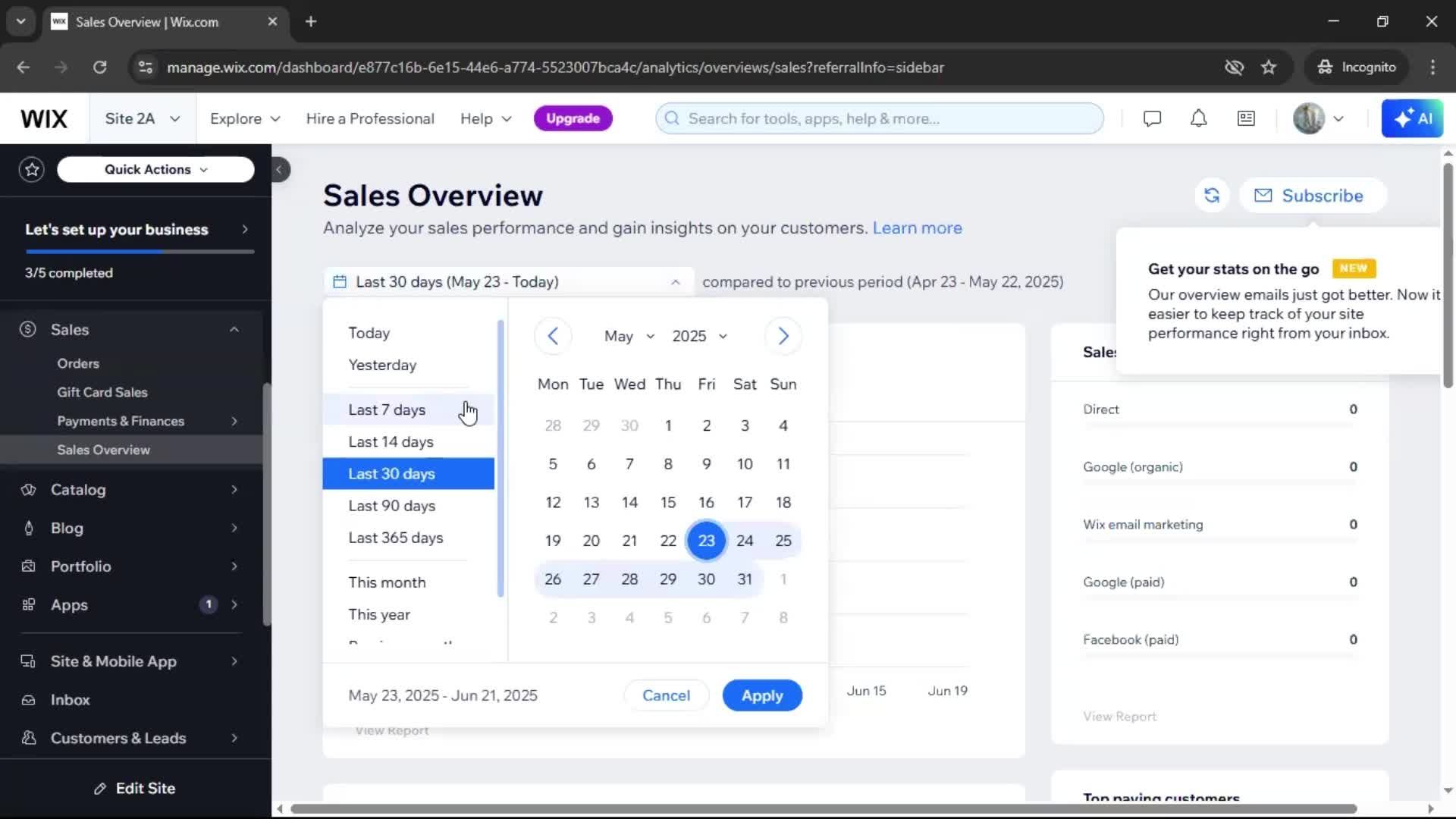
Task: Expand the Help menu
Action: pos(486,118)
